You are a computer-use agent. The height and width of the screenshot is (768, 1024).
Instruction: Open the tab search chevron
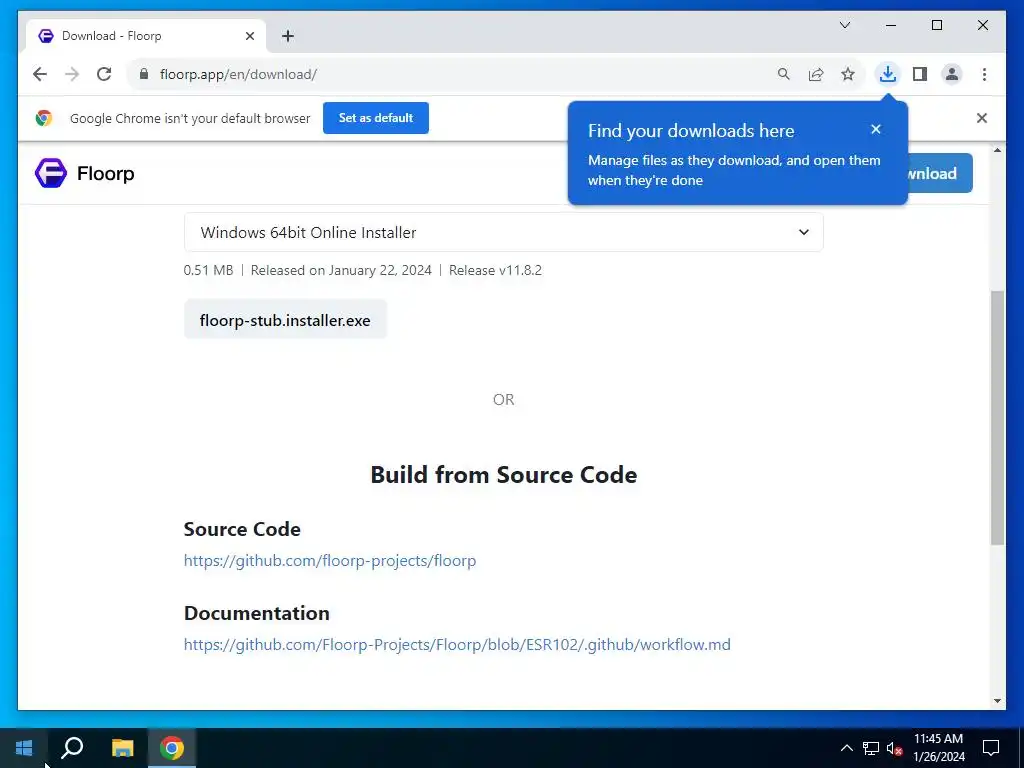tap(844, 25)
